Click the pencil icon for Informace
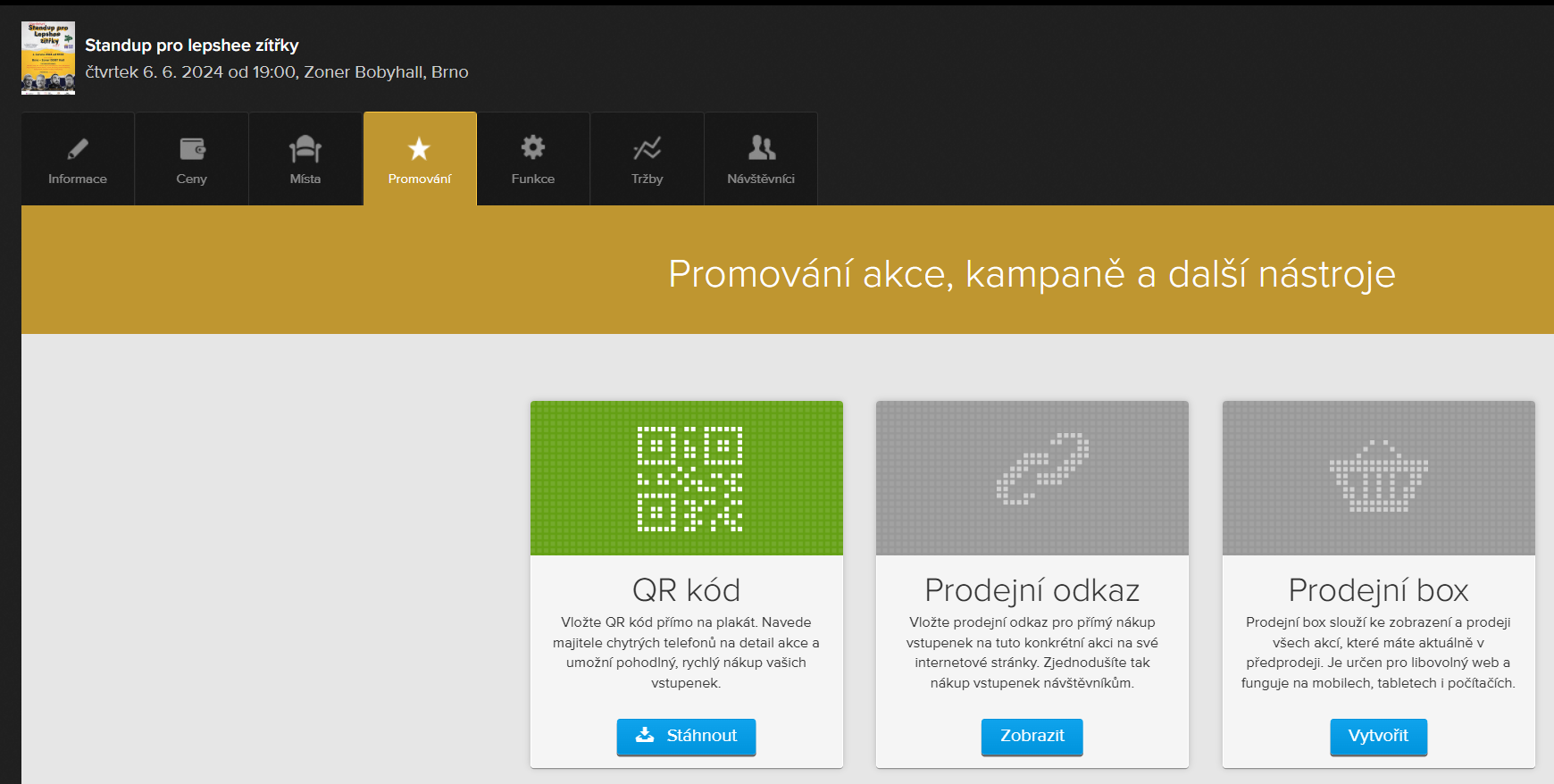 (x=78, y=148)
